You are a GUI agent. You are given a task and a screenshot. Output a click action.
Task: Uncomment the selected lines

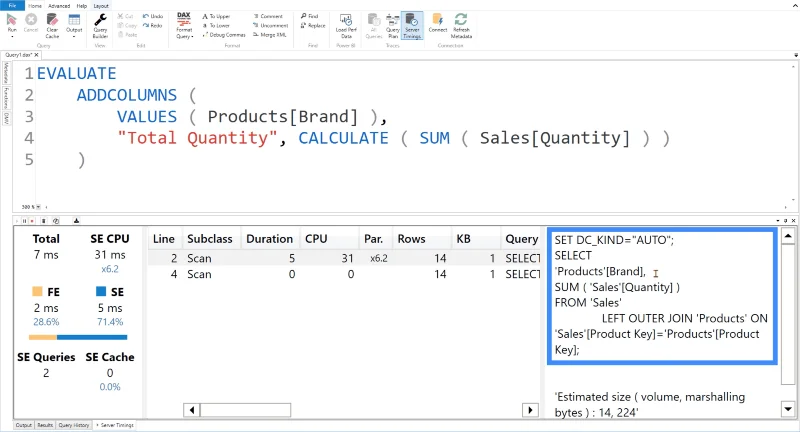270,26
